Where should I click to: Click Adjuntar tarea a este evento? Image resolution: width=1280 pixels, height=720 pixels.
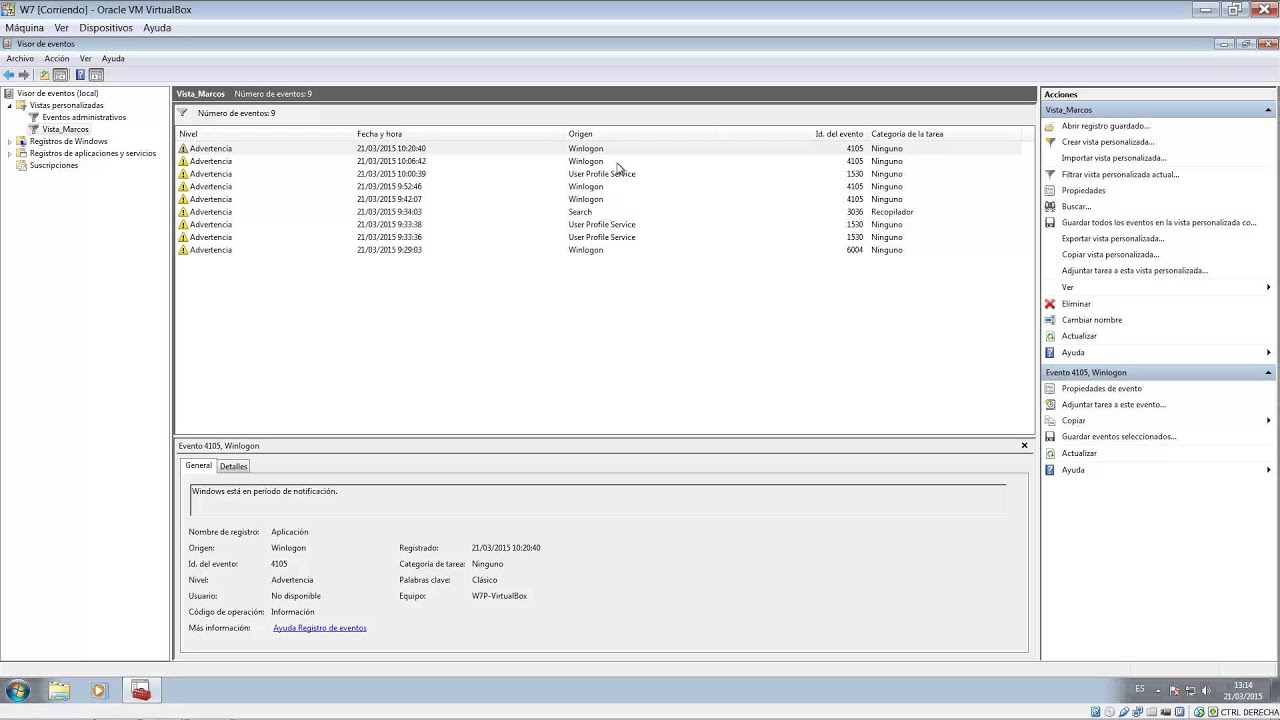[1113, 405]
